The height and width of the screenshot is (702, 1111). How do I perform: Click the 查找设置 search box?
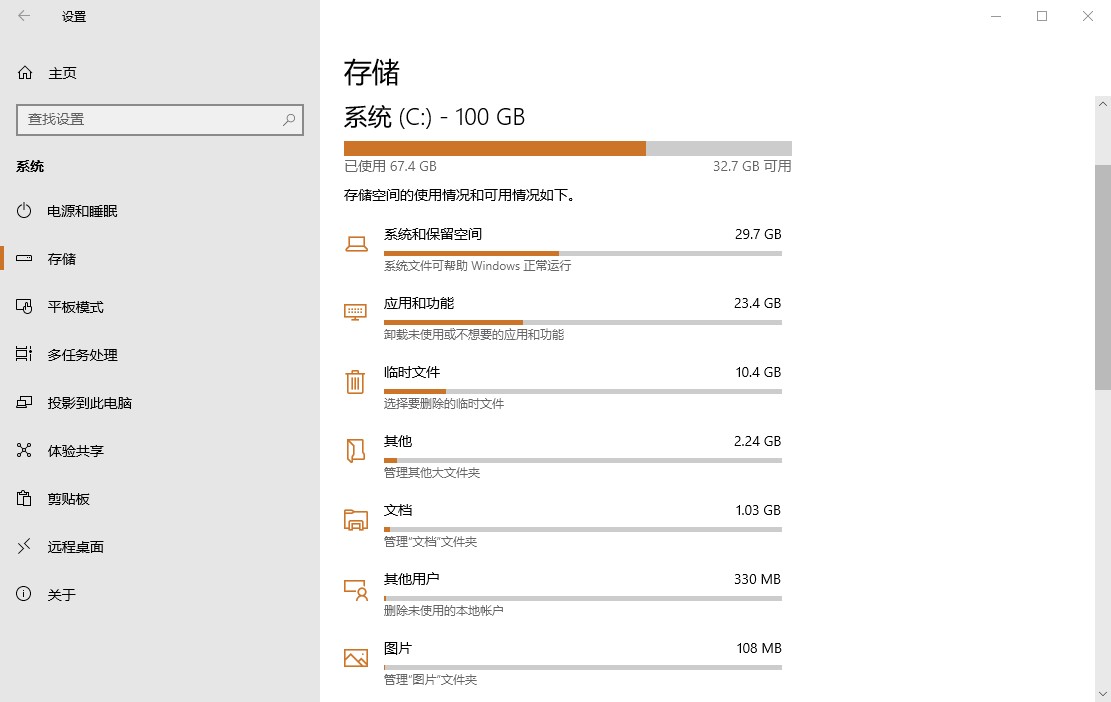(x=160, y=120)
